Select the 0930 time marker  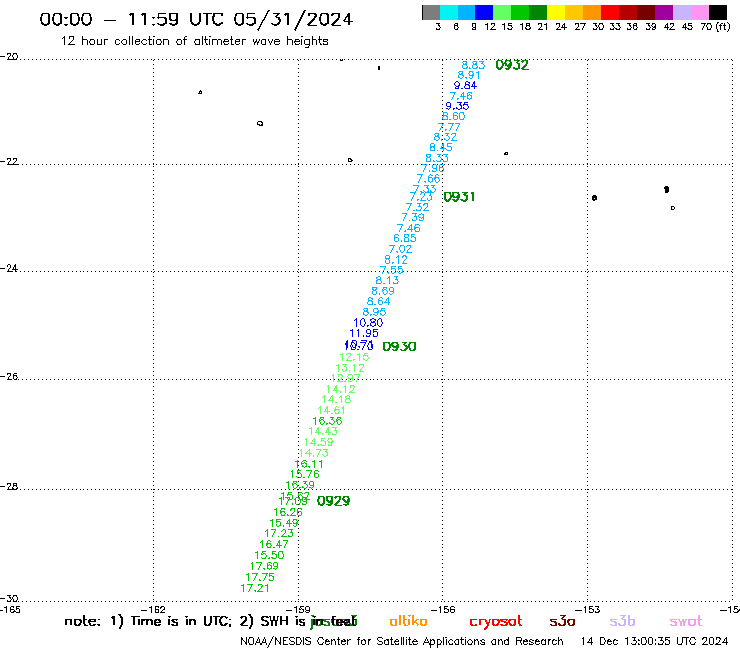(x=399, y=346)
